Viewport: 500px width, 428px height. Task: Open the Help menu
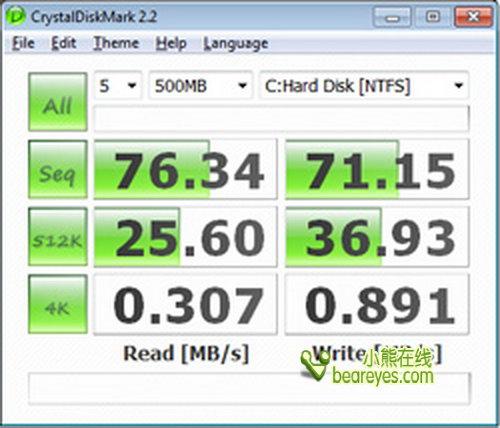click(x=171, y=43)
